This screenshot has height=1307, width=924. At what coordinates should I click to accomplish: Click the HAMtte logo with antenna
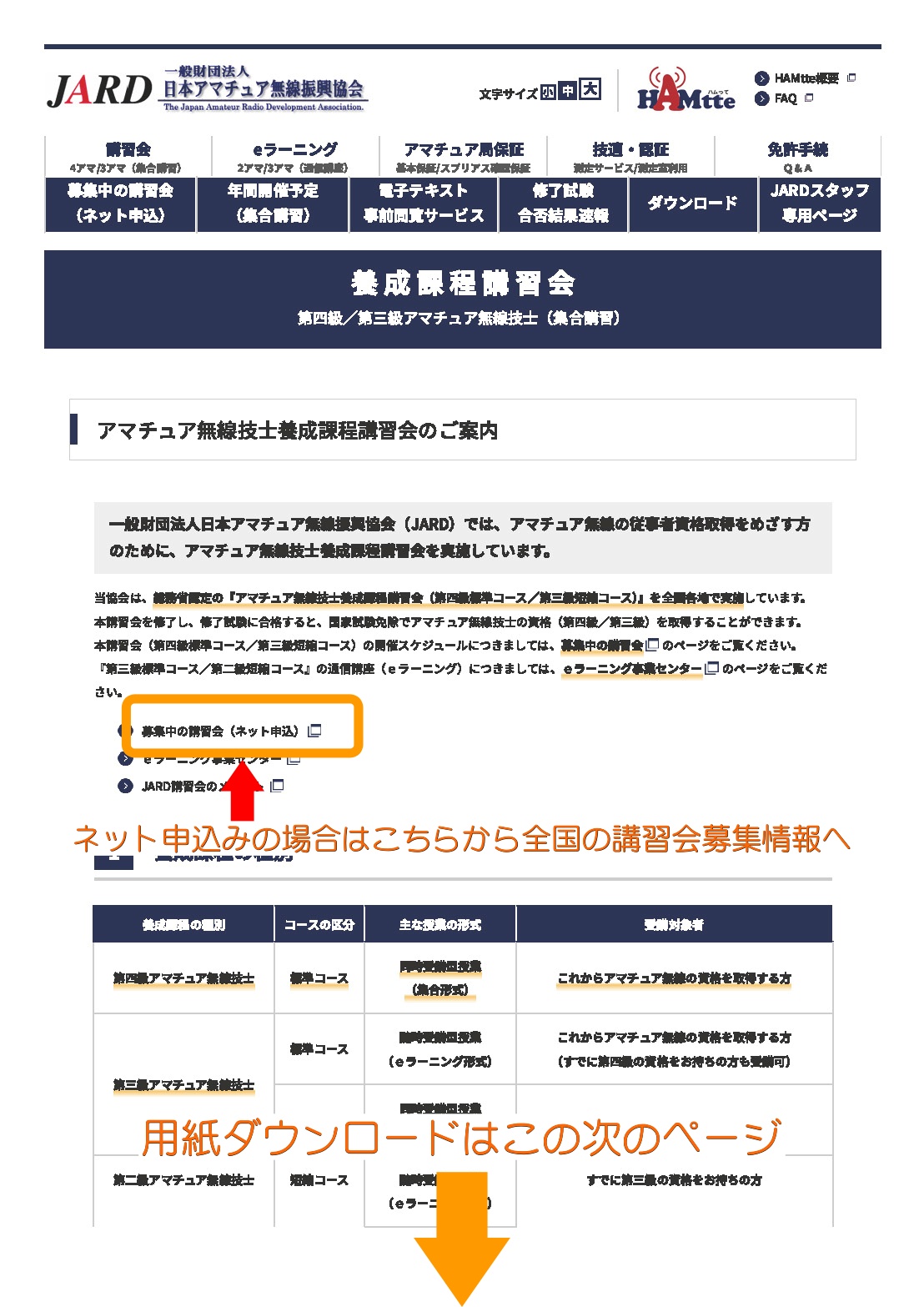(x=685, y=90)
